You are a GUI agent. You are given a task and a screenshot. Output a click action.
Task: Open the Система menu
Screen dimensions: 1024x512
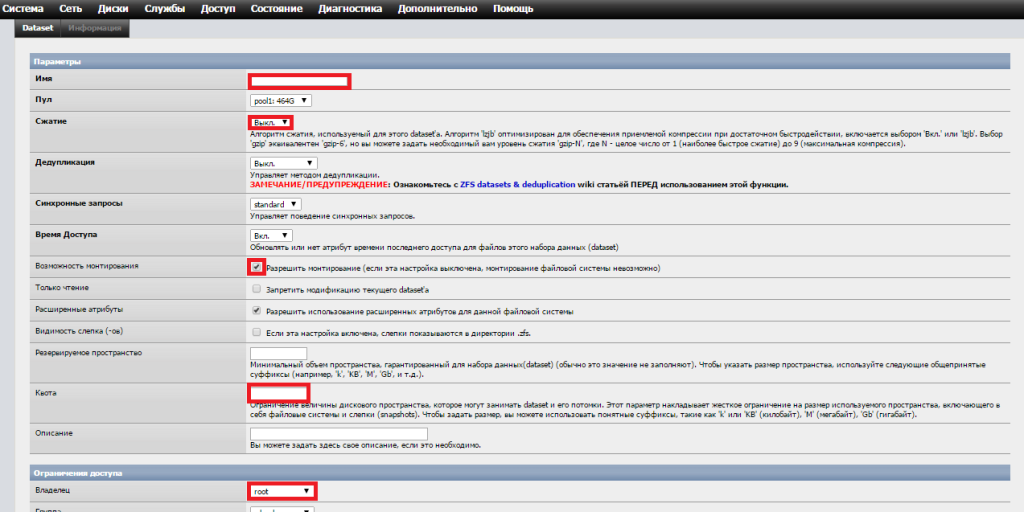click(22, 9)
